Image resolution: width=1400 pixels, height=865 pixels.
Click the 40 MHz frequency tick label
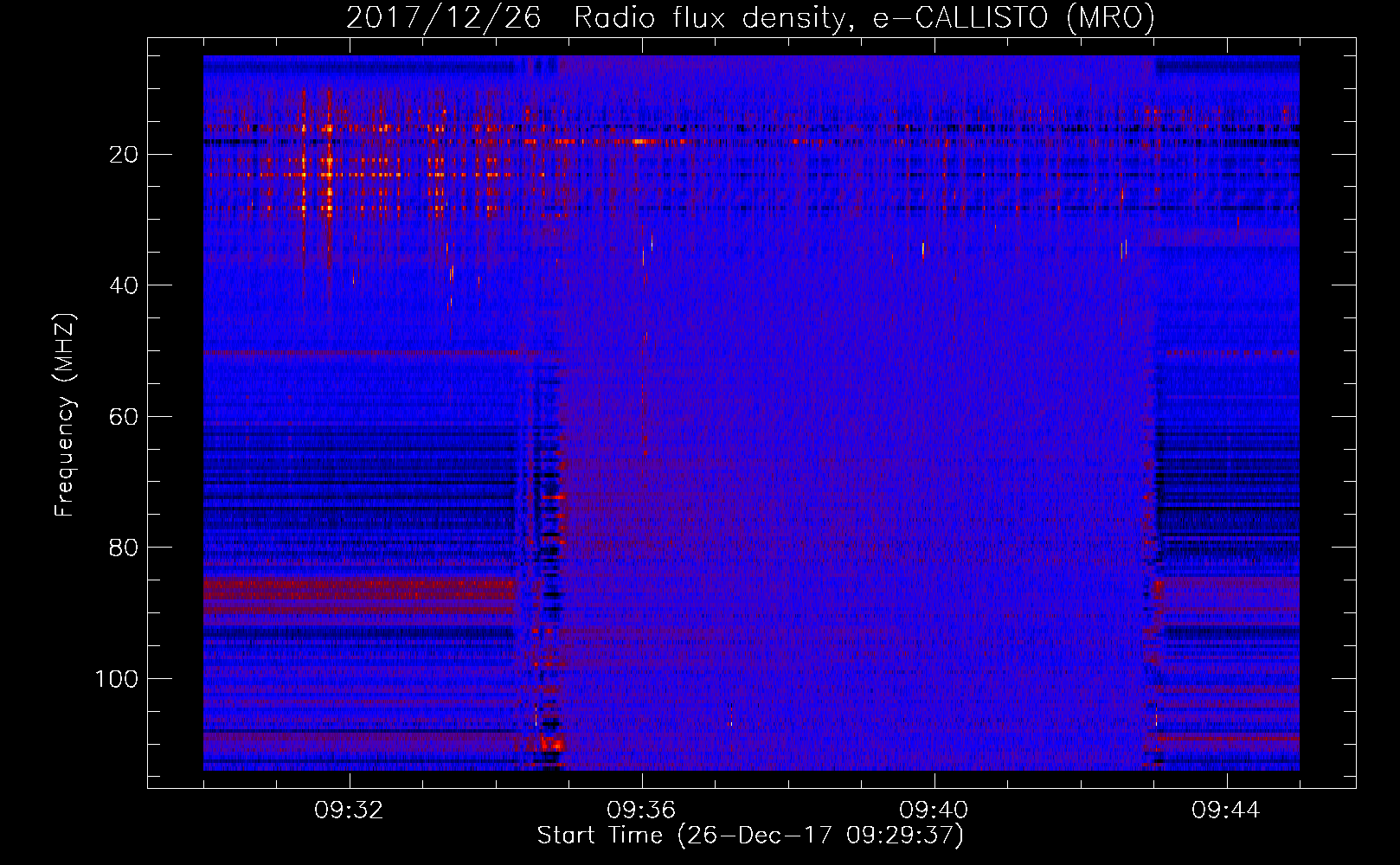click(124, 285)
